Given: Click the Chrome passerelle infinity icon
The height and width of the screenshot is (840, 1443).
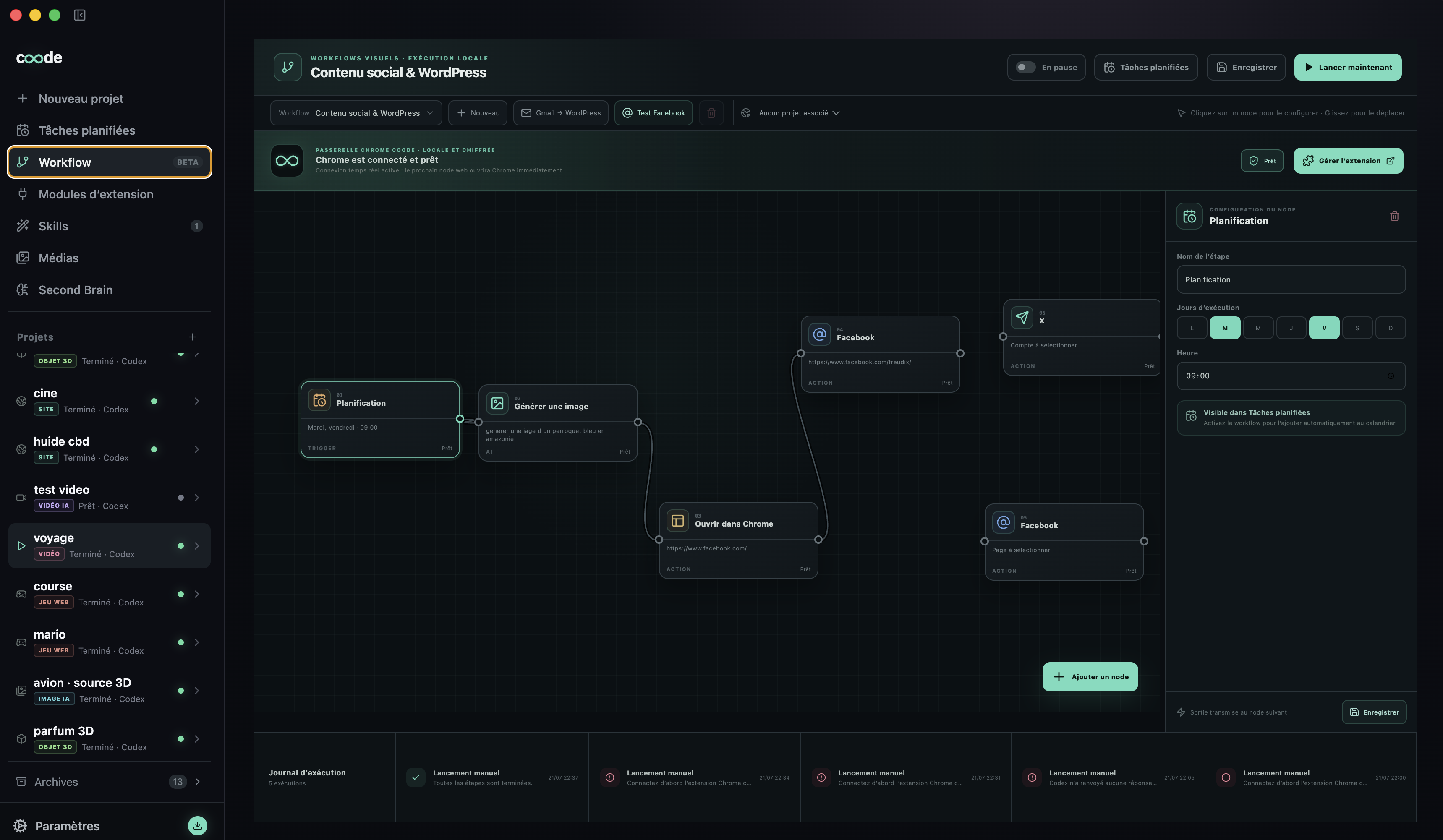Looking at the screenshot, I should click(287, 161).
